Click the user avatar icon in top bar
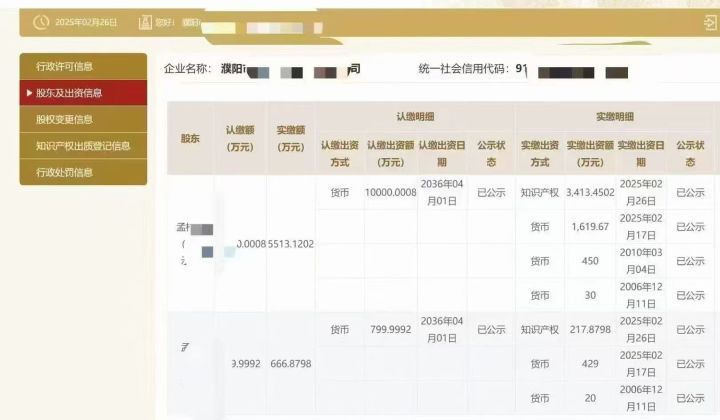 tap(146, 22)
